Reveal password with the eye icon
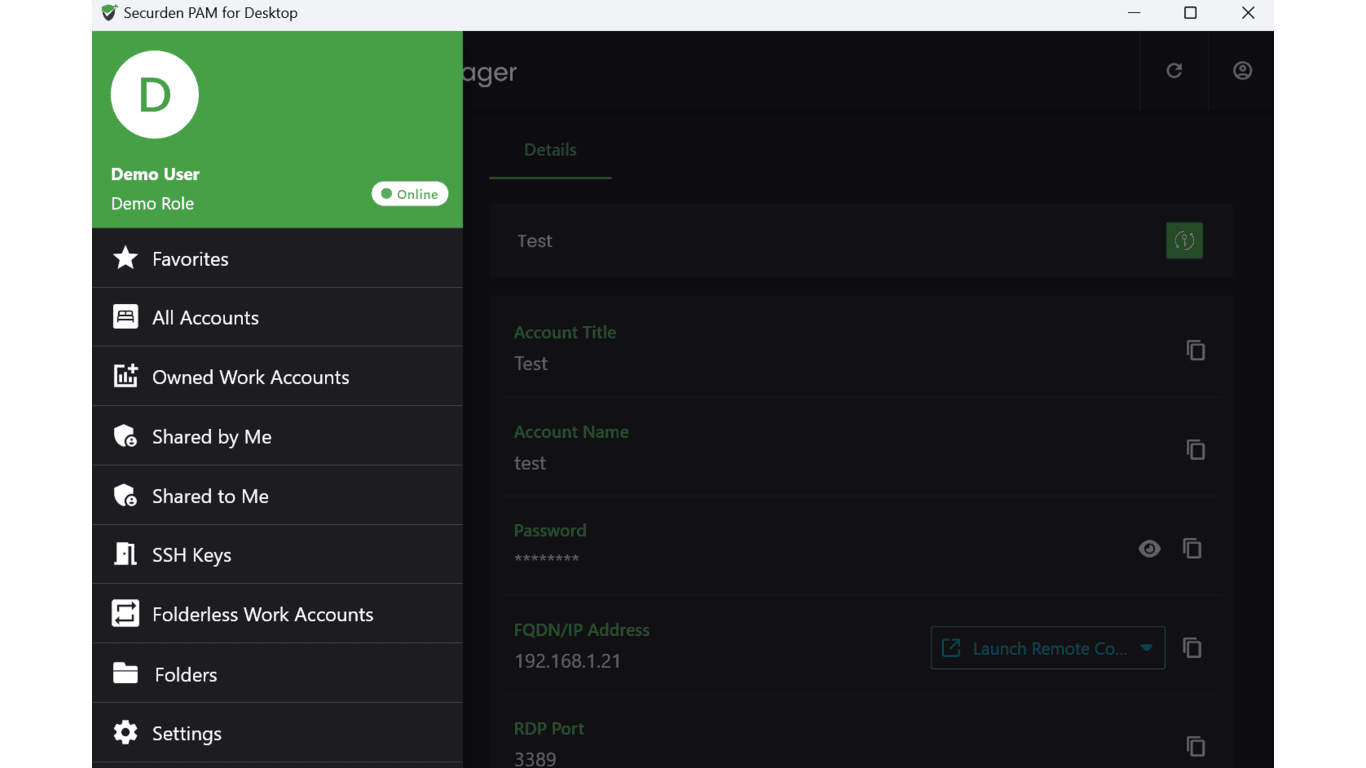Screen dimensions: 1366x768 pyautogui.click(x=1149, y=548)
